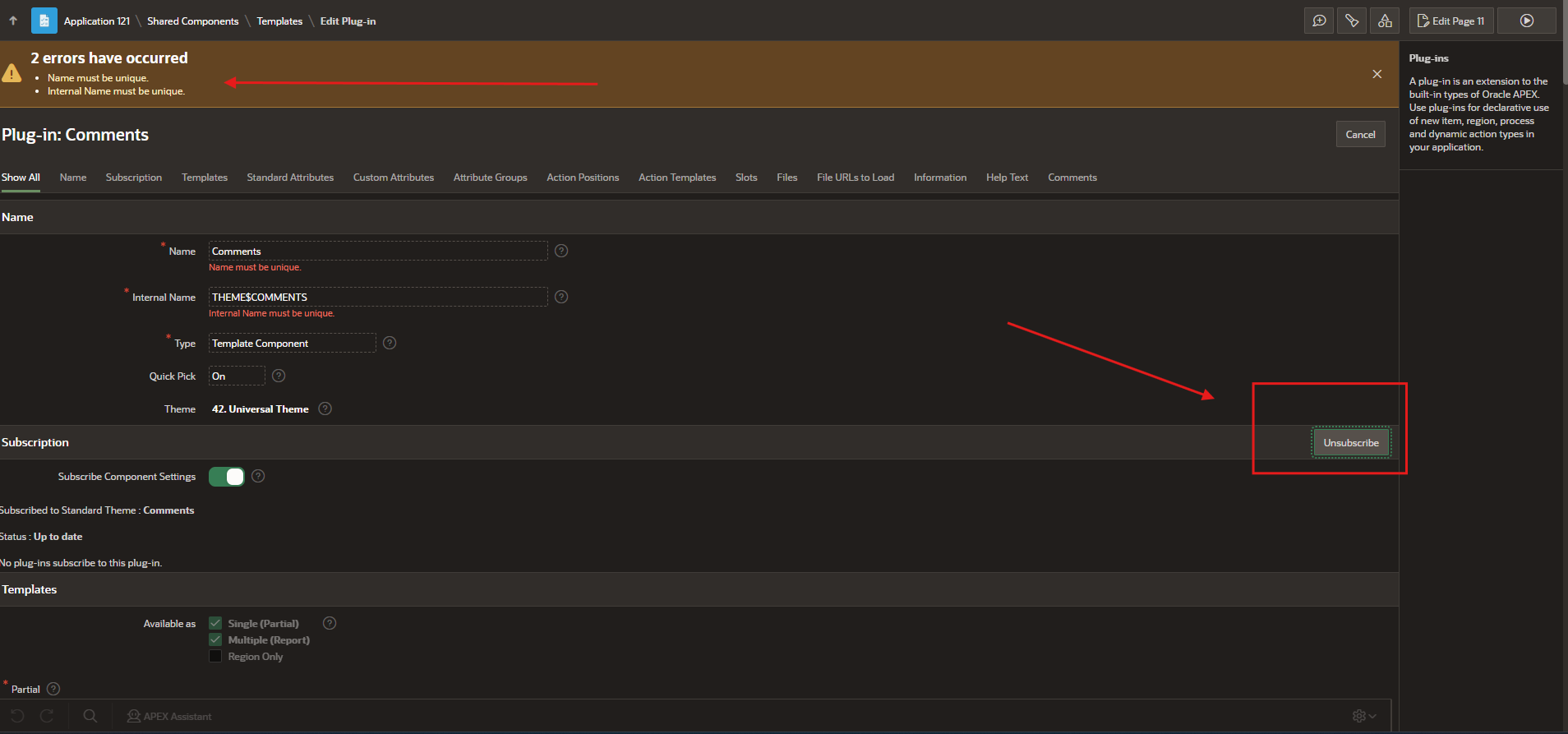Open the Shared Components shapes icon
This screenshot has width=1568, height=734.
coord(1385,21)
